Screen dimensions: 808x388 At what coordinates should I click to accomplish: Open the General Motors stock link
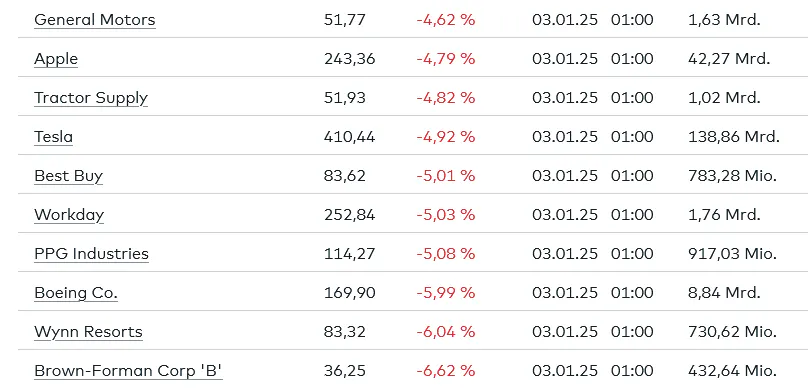(94, 20)
